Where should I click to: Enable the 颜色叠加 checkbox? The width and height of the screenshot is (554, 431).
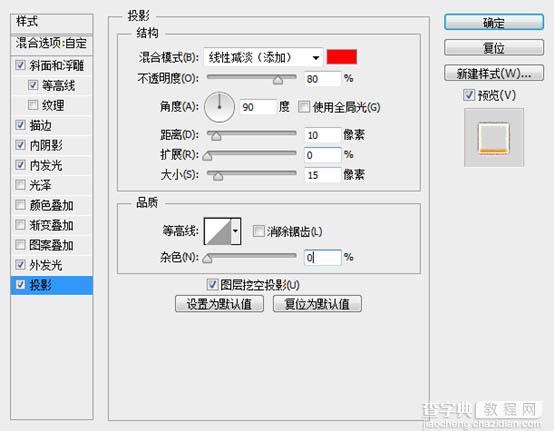[x=20, y=205]
